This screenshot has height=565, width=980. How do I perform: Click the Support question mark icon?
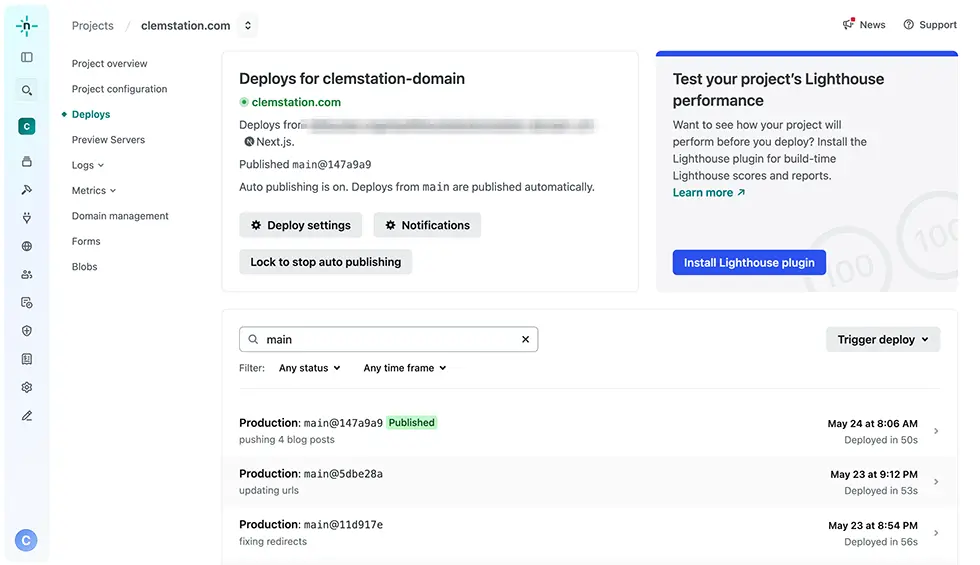pyautogui.click(x=908, y=24)
